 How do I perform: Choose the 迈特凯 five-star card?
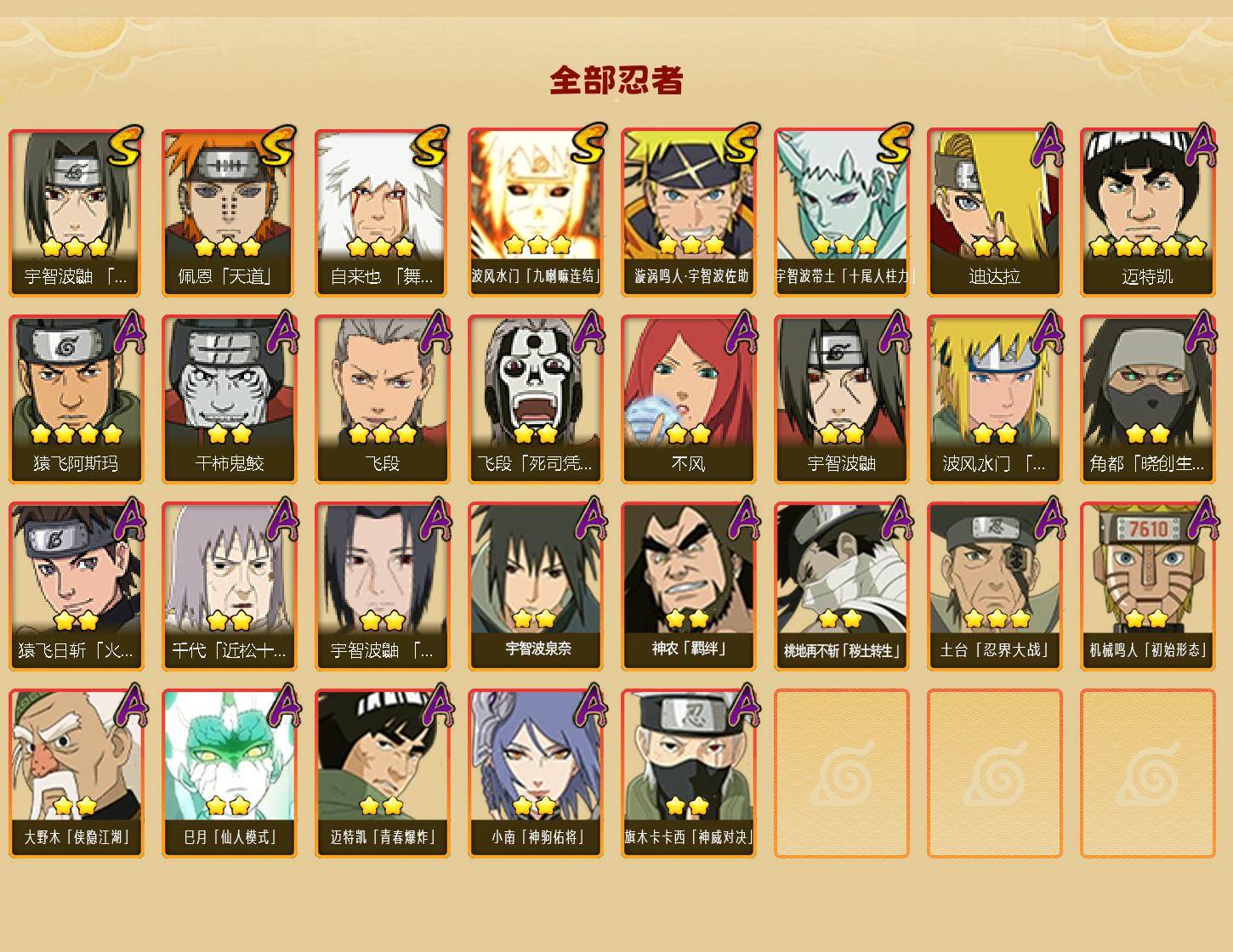[x=1147, y=212]
